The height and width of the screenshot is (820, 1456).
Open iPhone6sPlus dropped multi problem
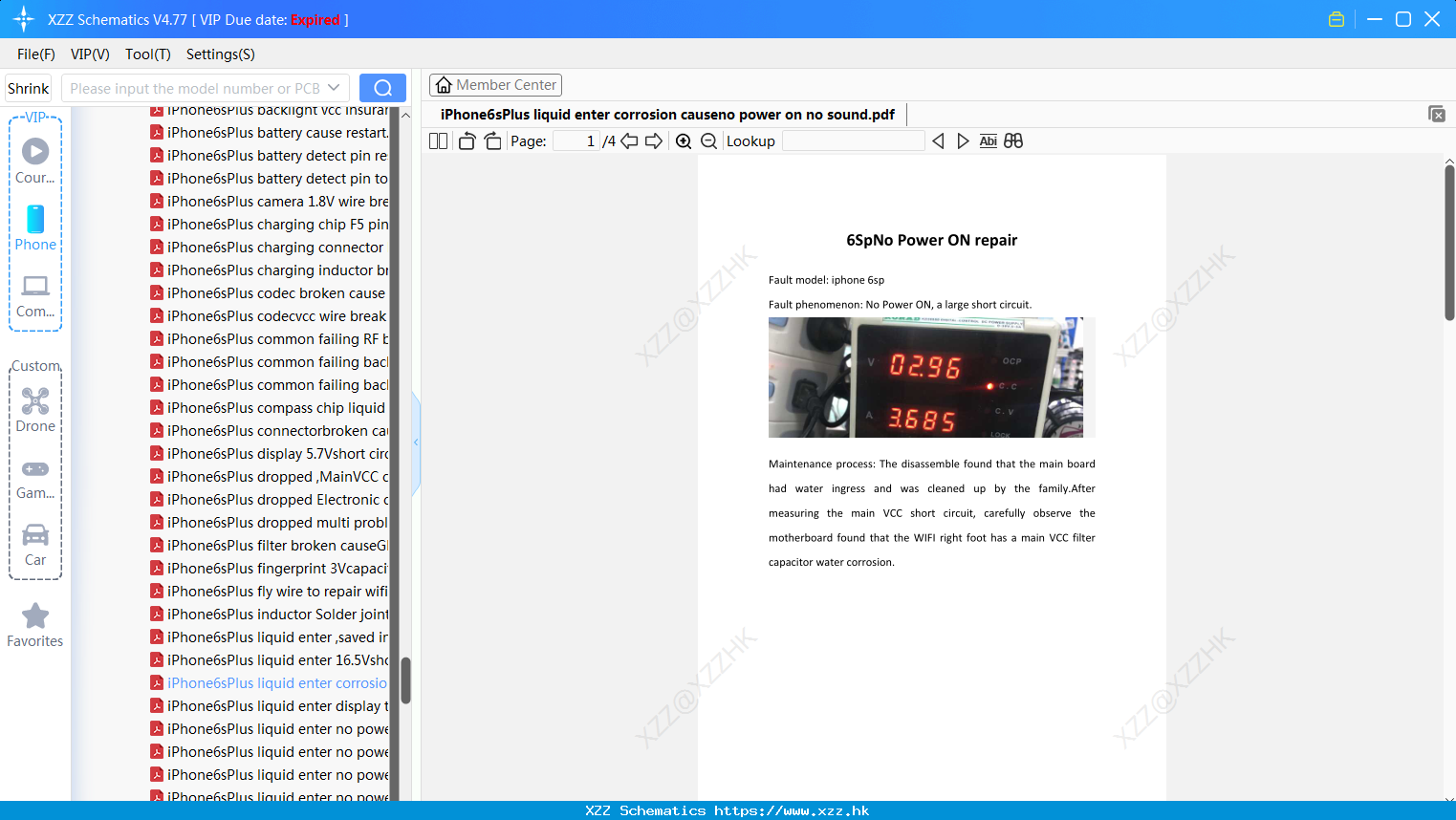(x=269, y=523)
